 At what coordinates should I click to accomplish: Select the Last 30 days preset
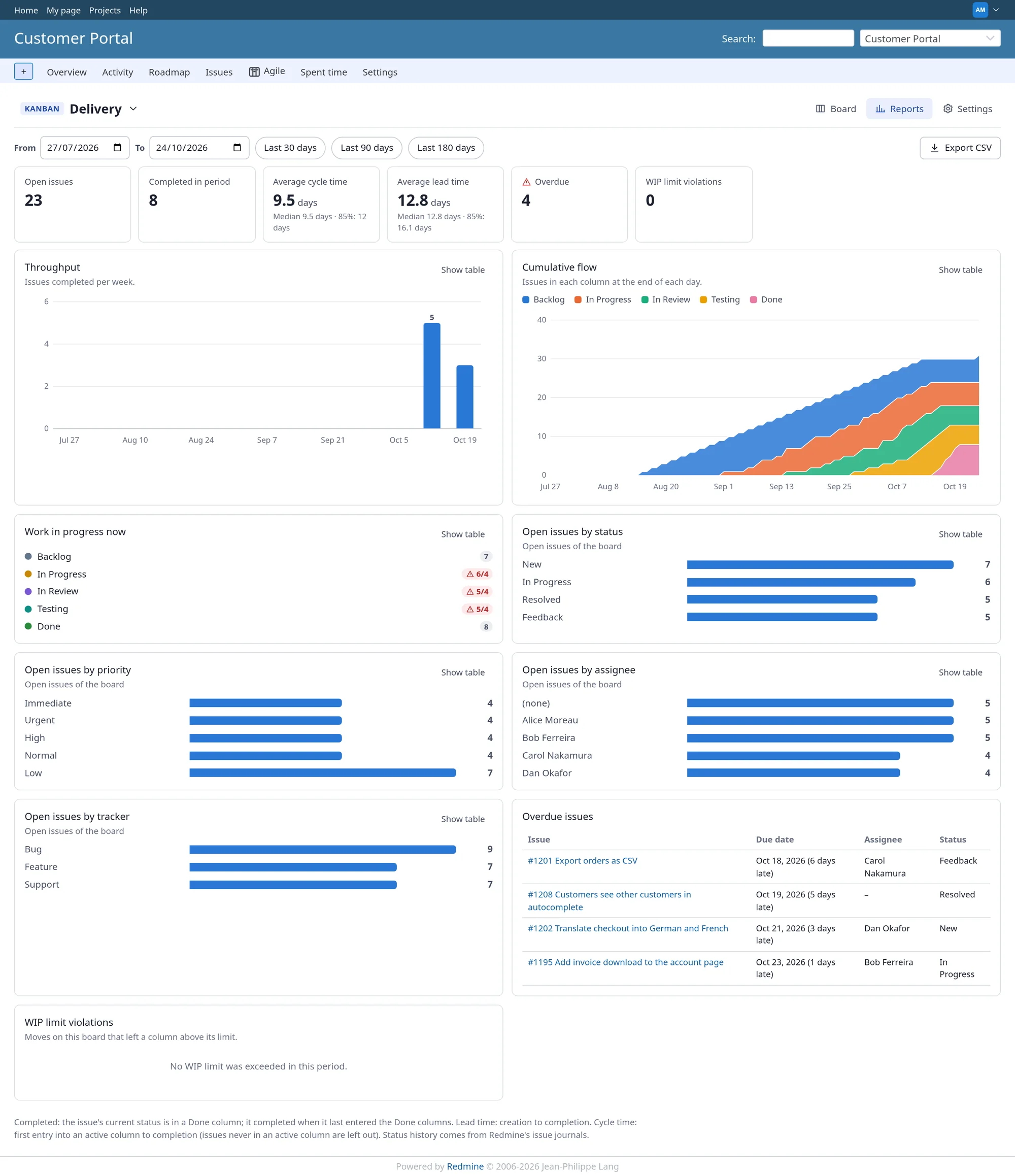pyautogui.click(x=290, y=148)
